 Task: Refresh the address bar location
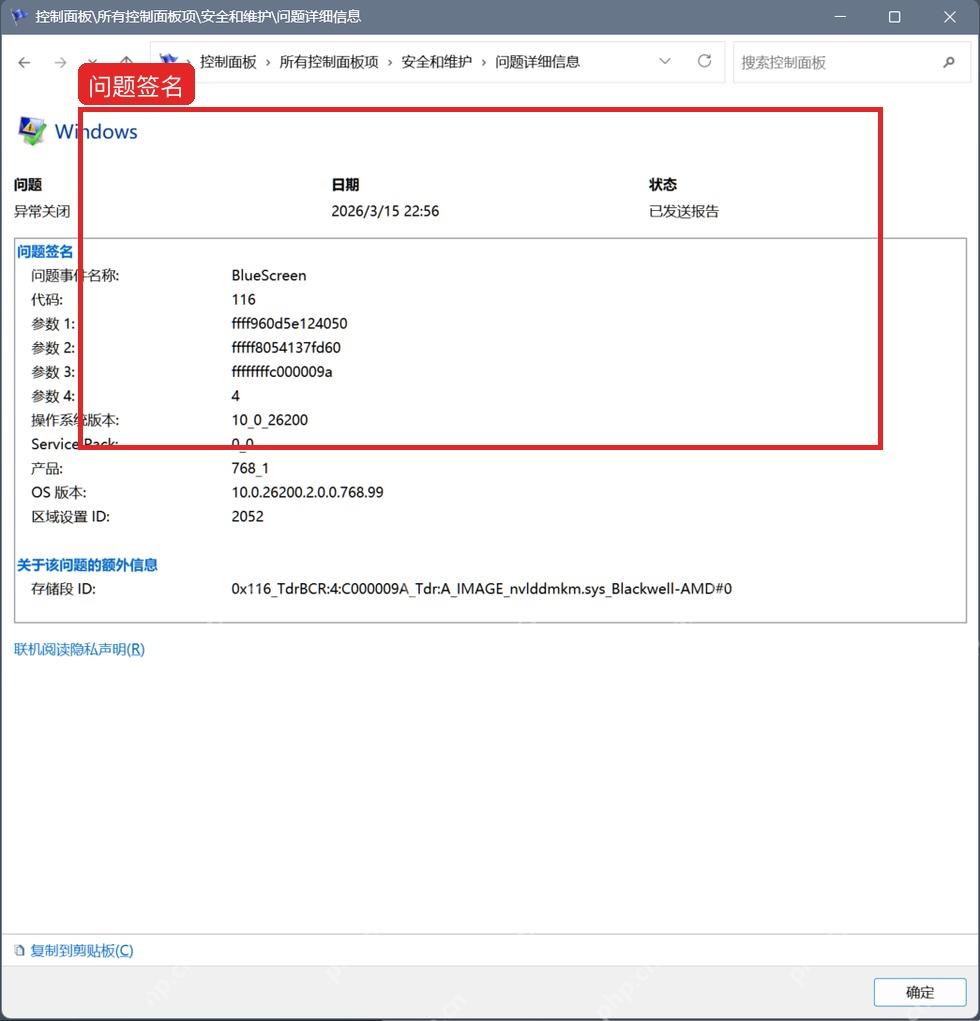click(x=705, y=61)
